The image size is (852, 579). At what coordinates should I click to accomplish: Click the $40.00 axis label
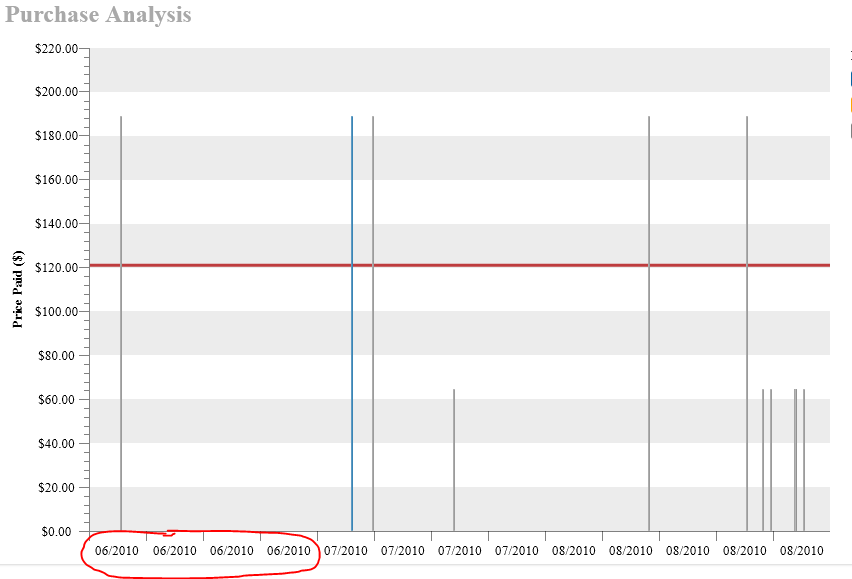[x=58, y=444]
